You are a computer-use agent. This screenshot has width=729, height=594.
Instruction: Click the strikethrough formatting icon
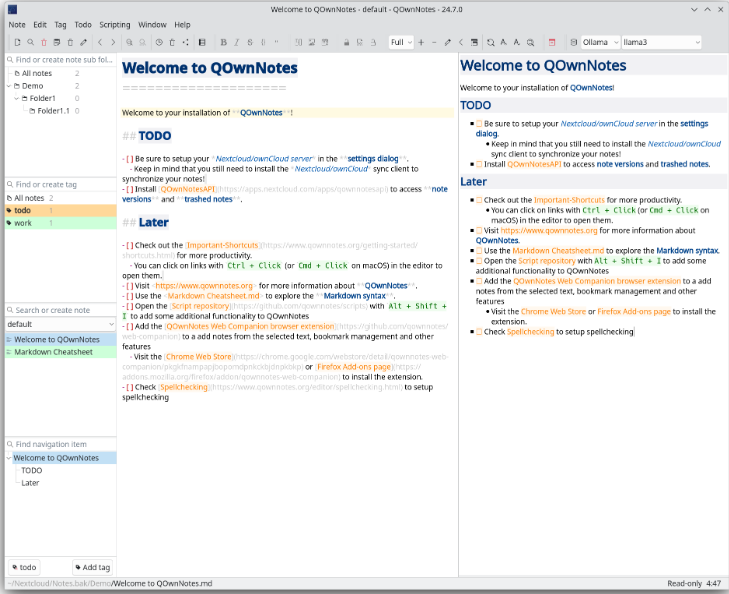(249, 42)
